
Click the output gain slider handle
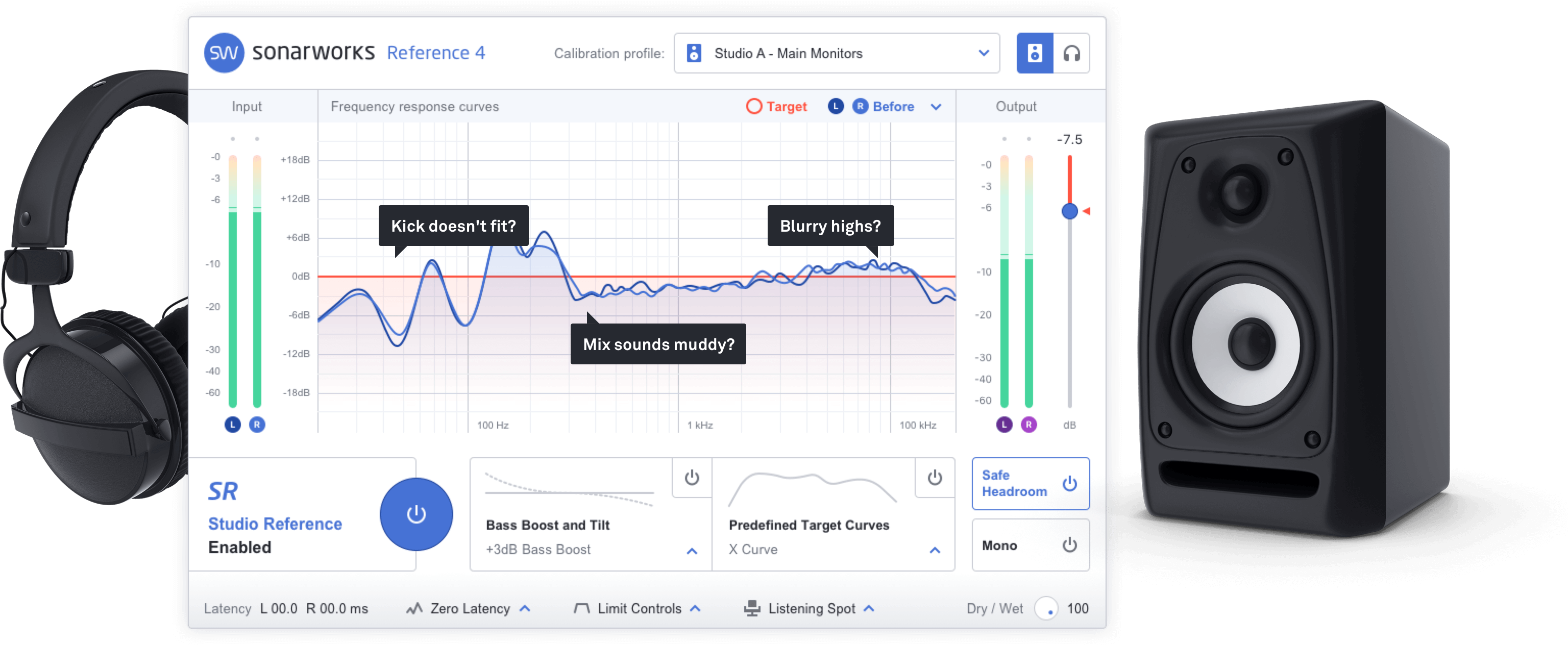(1069, 211)
